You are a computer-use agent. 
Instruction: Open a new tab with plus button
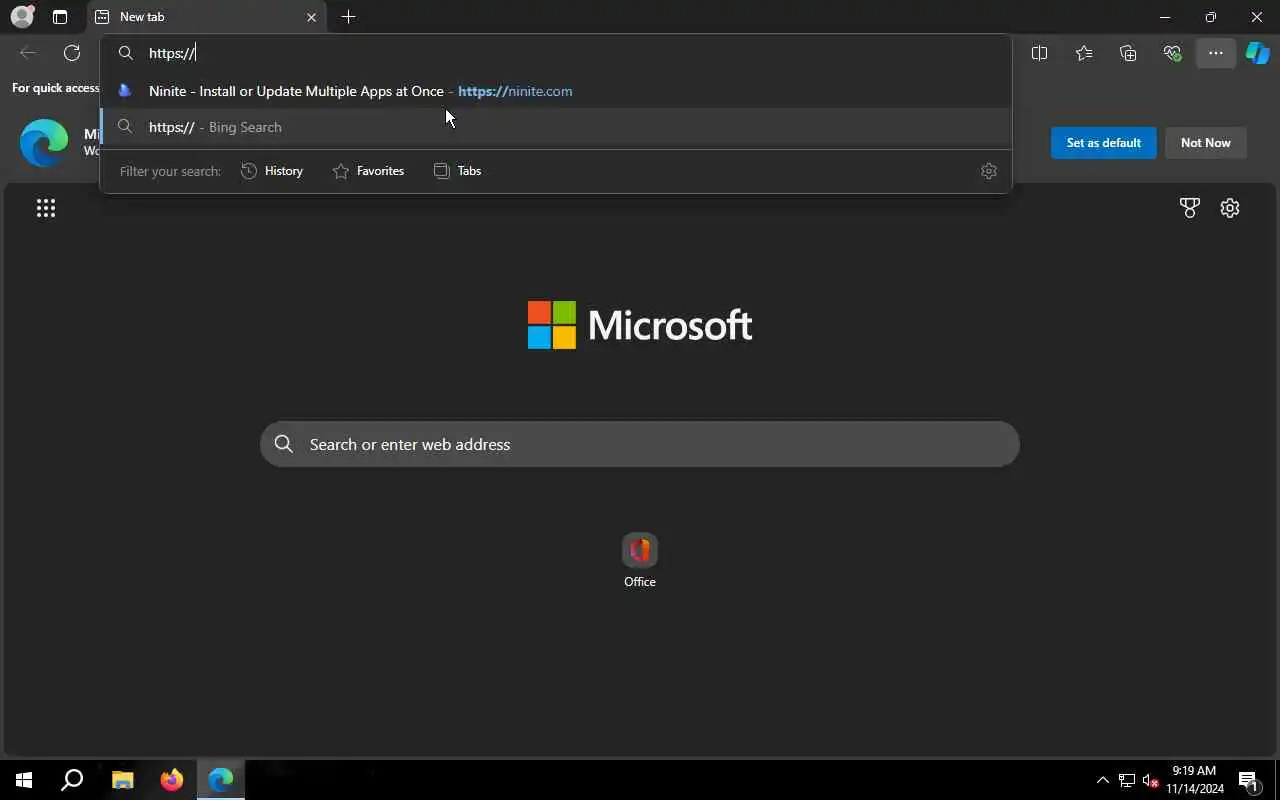click(348, 17)
